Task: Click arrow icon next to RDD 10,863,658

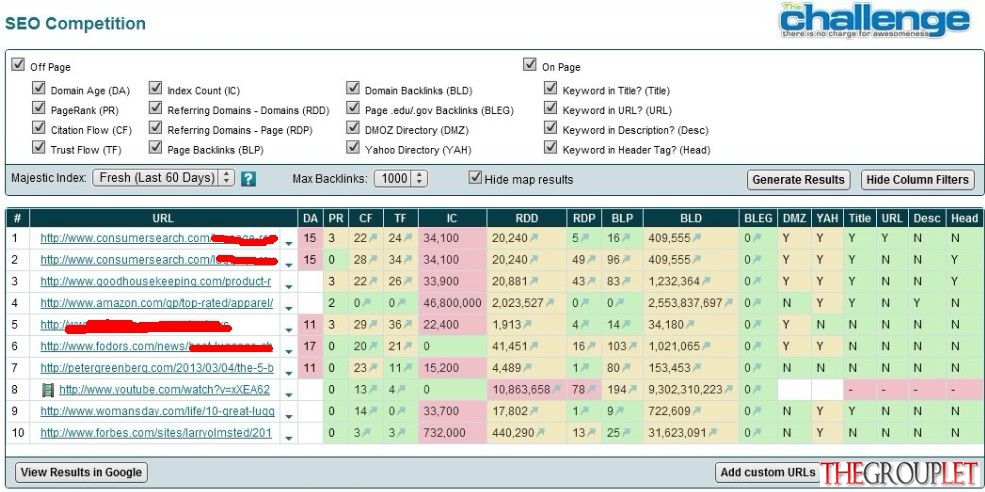Action: pyautogui.click(x=556, y=390)
